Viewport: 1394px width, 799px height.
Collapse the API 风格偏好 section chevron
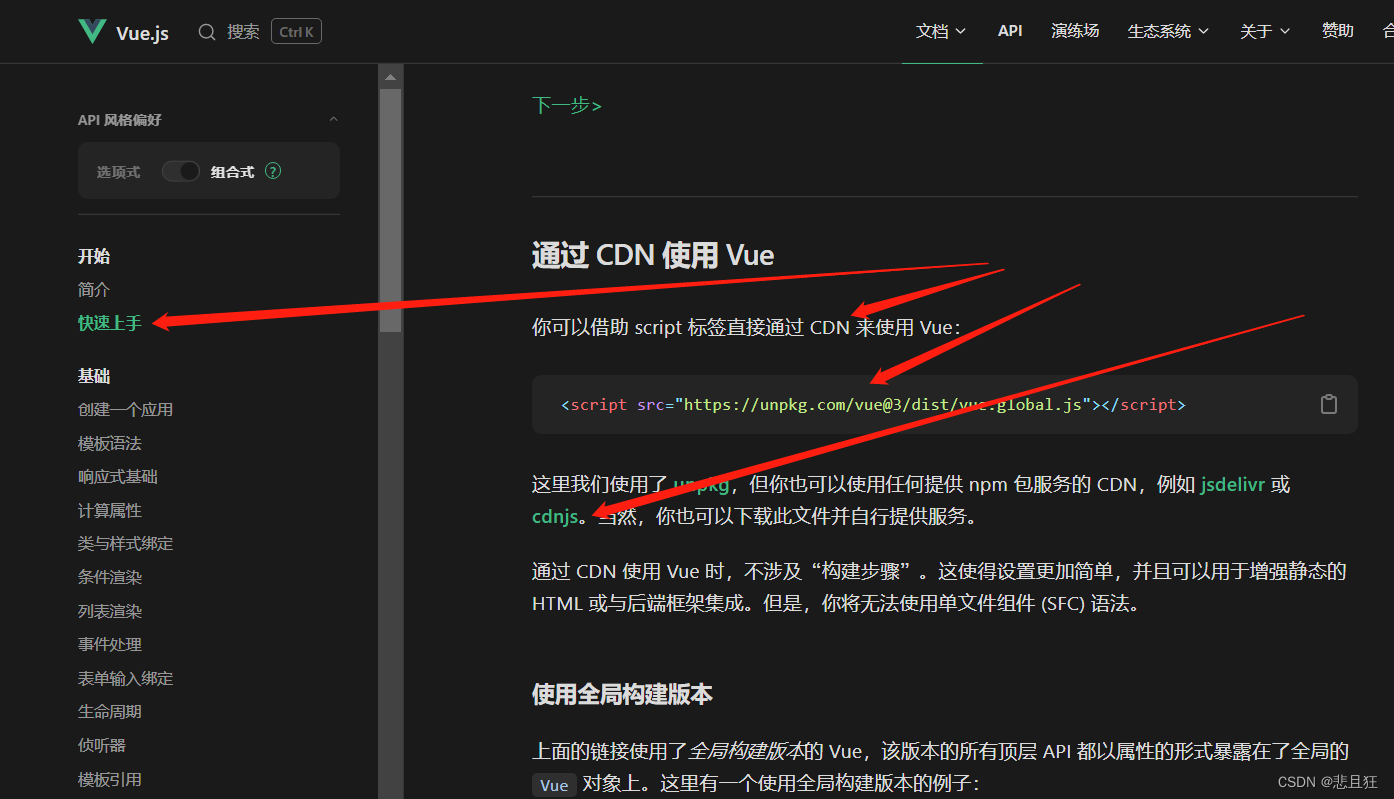click(334, 120)
